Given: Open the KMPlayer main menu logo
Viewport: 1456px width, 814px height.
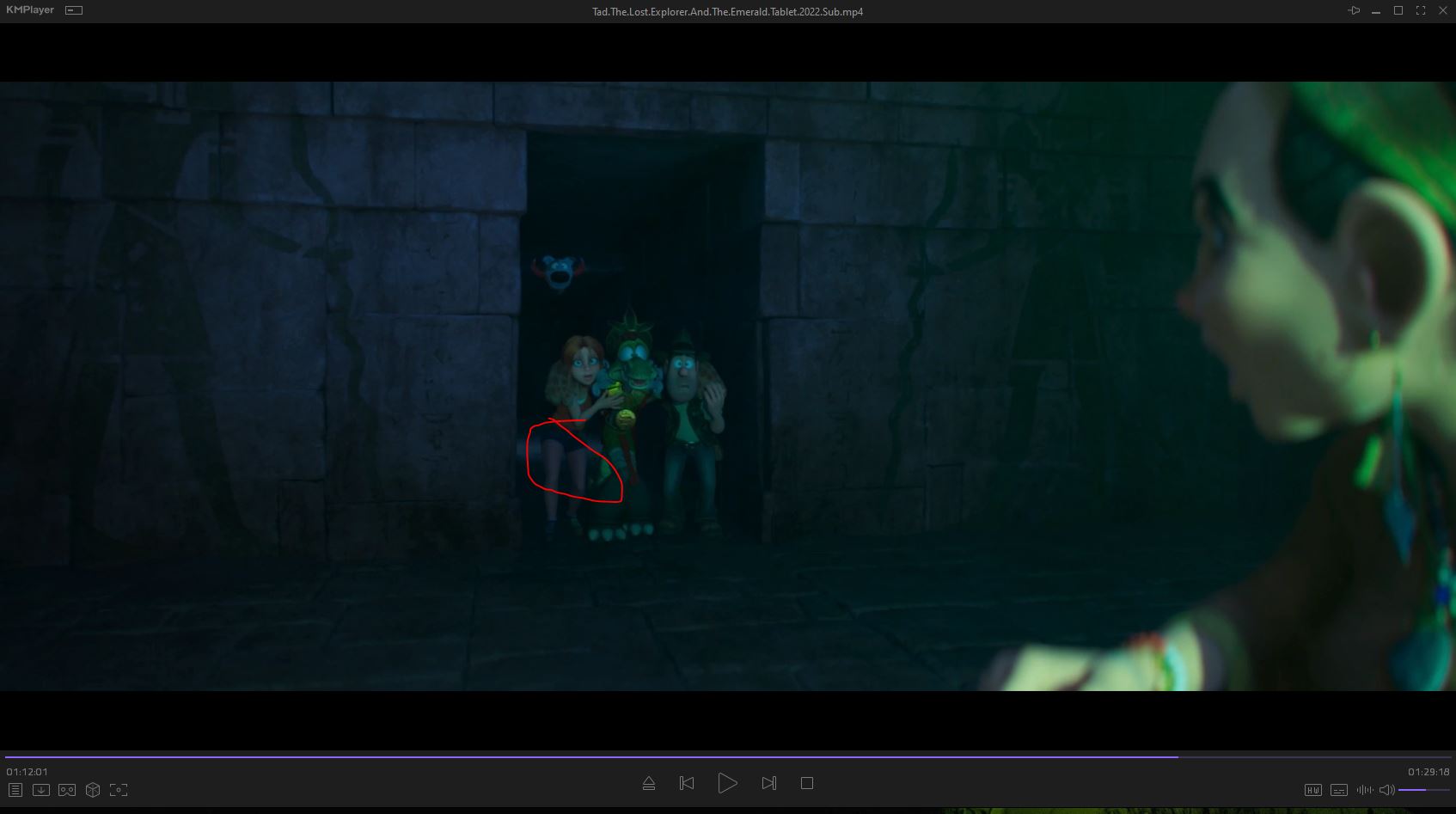Looking at the screenshot, I should [x=30, y=10].
